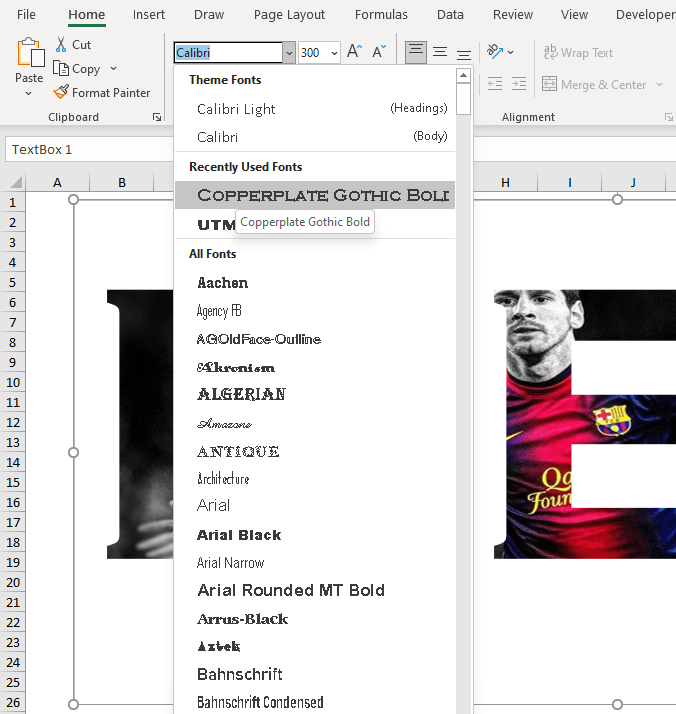This screenshot has width=676, height=714.
Task: Expand the Orientation dropdown chevron
Action: (511, 53)
